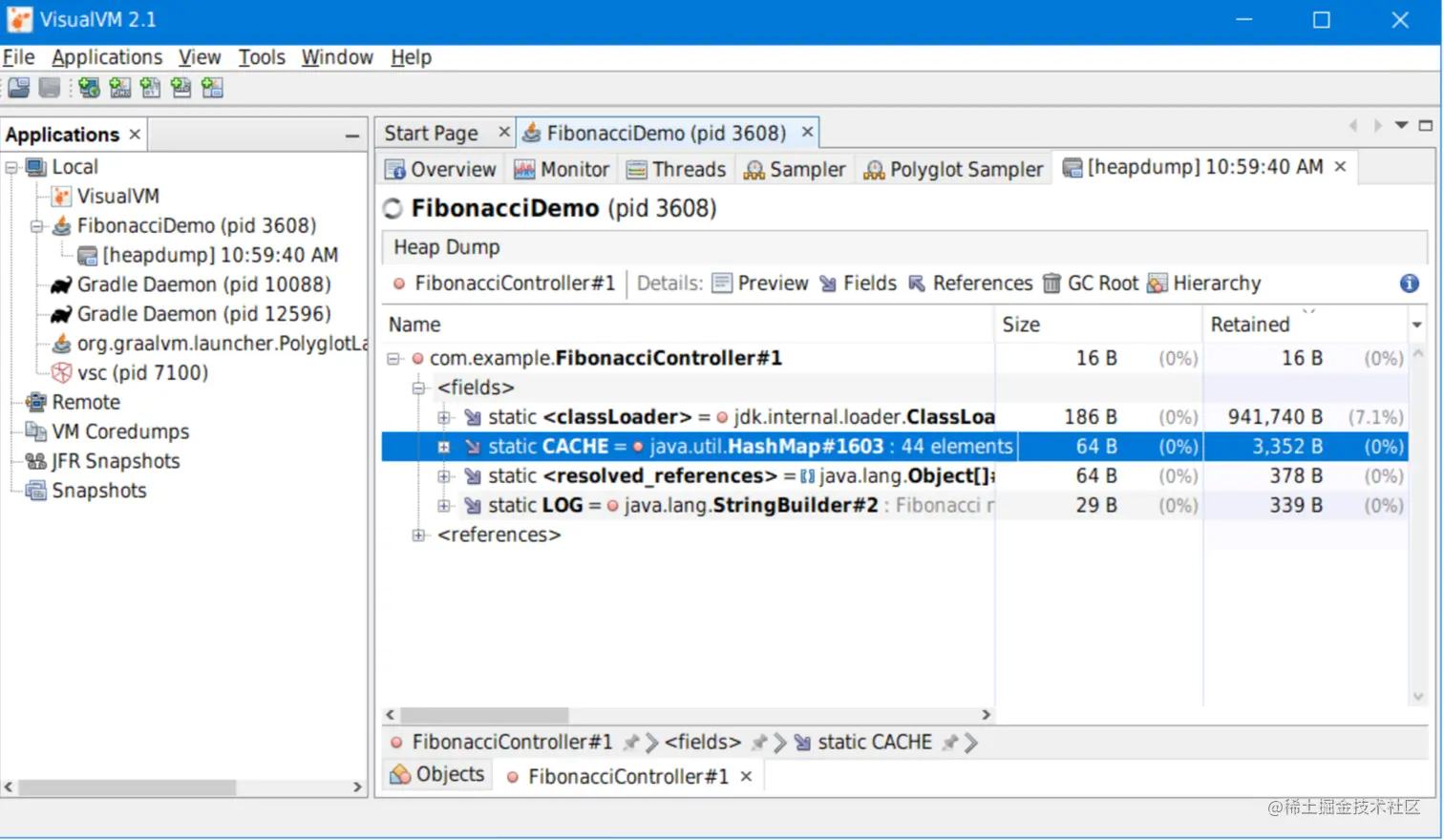1444x840 pixels.
Task: Switch to the Sampler tab
Action: click(795, 170)
